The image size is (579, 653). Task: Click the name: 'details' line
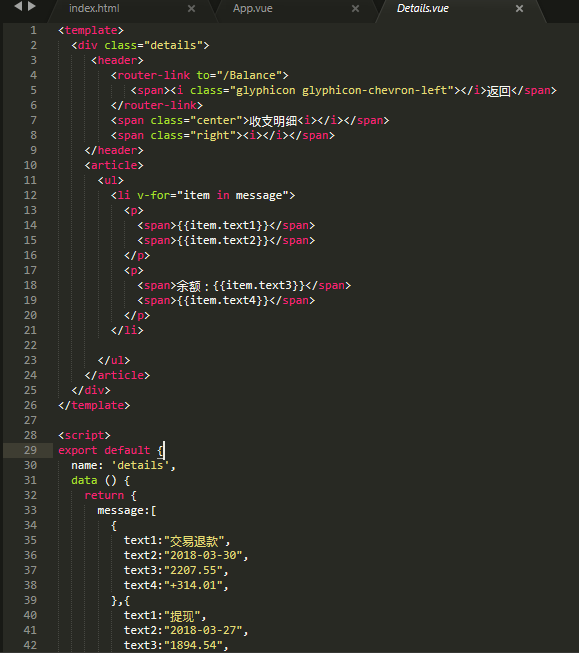(x=123, y=465)
